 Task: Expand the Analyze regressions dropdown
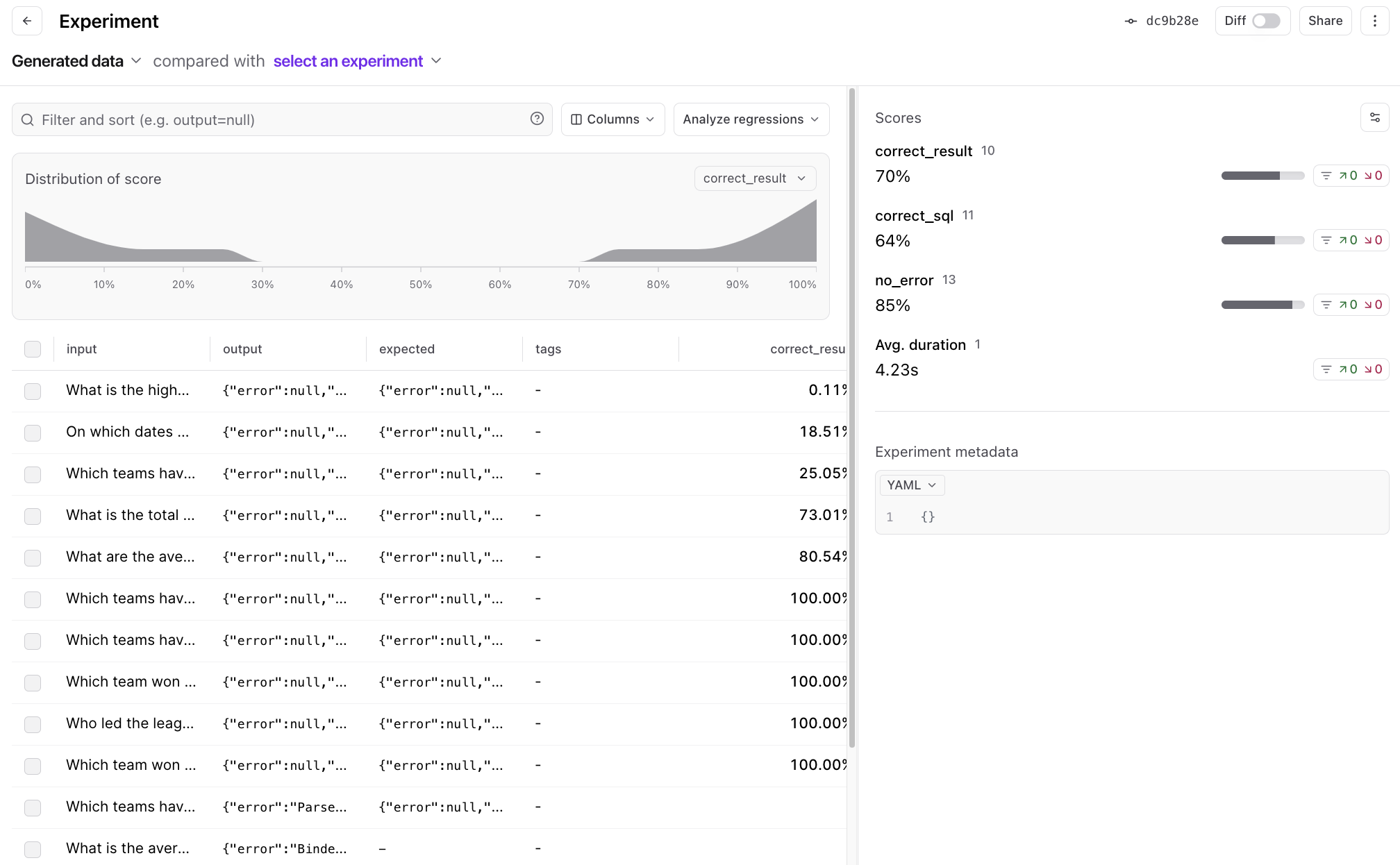coord(751,119)
